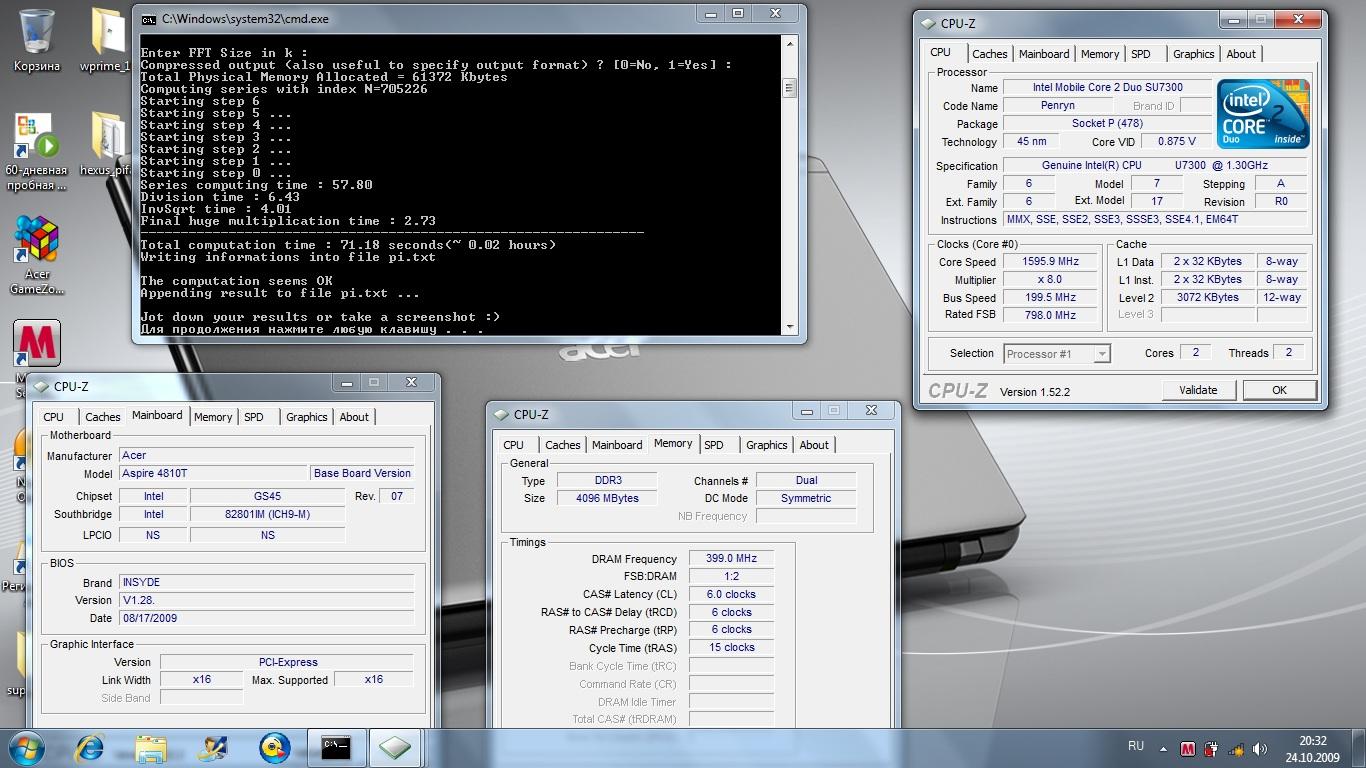Click the Core VID value 0.875 V
Screen dimensions: 1366x768
point(1176,141)
